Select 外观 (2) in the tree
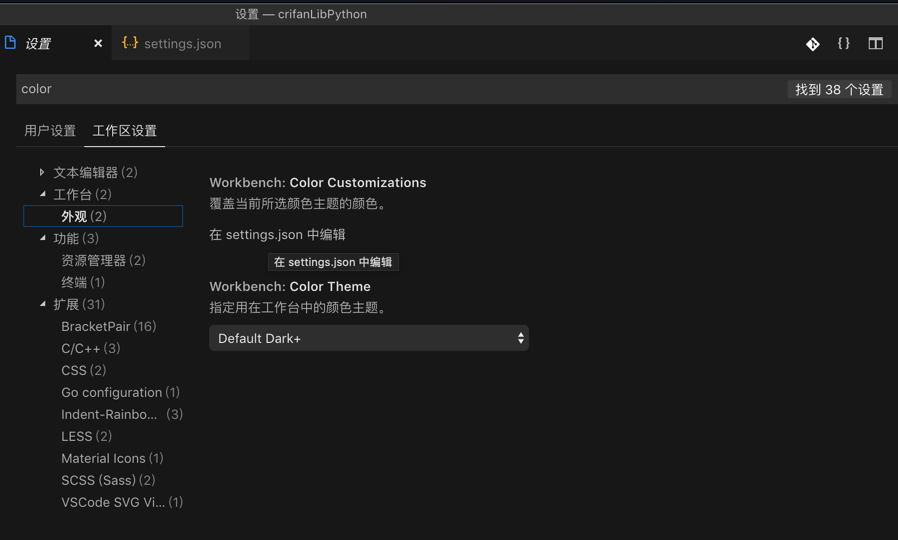The height and width of the screenshot is (540, 898). 103,216
